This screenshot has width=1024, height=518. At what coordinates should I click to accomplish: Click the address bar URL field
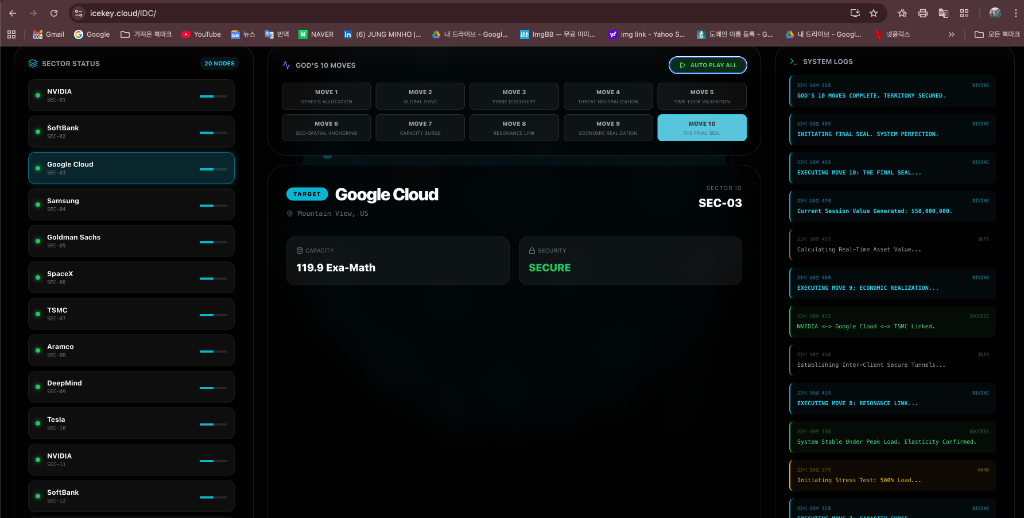pos(457,13)
